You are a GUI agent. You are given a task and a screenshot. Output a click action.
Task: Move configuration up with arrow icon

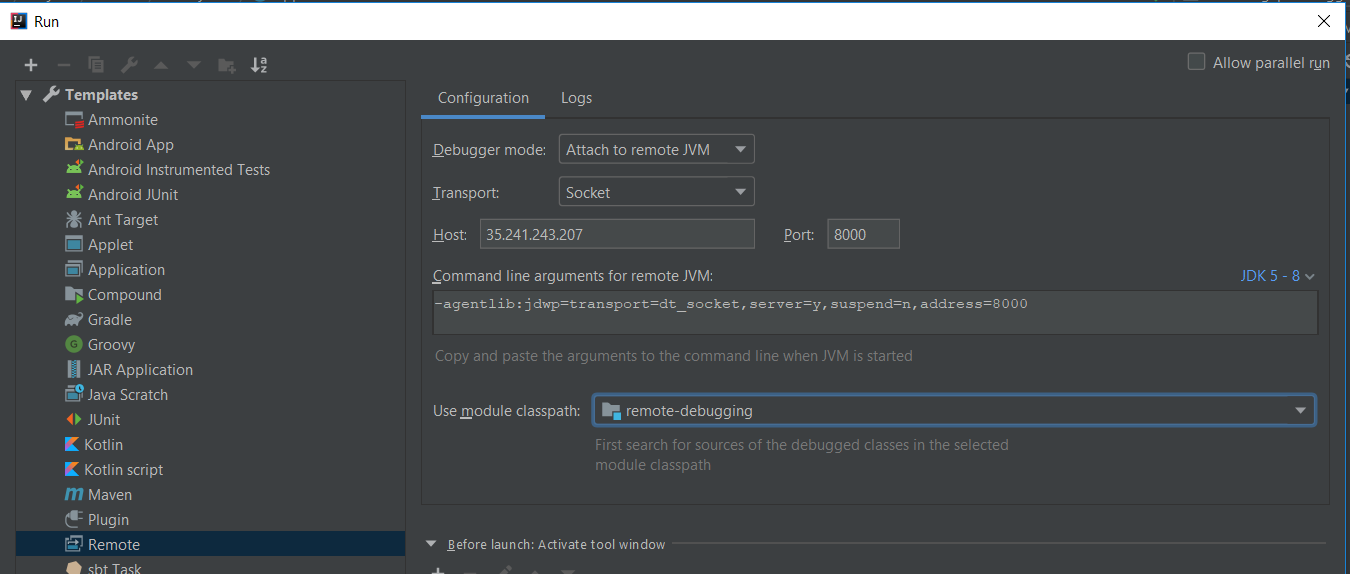[x=161, y=65]
